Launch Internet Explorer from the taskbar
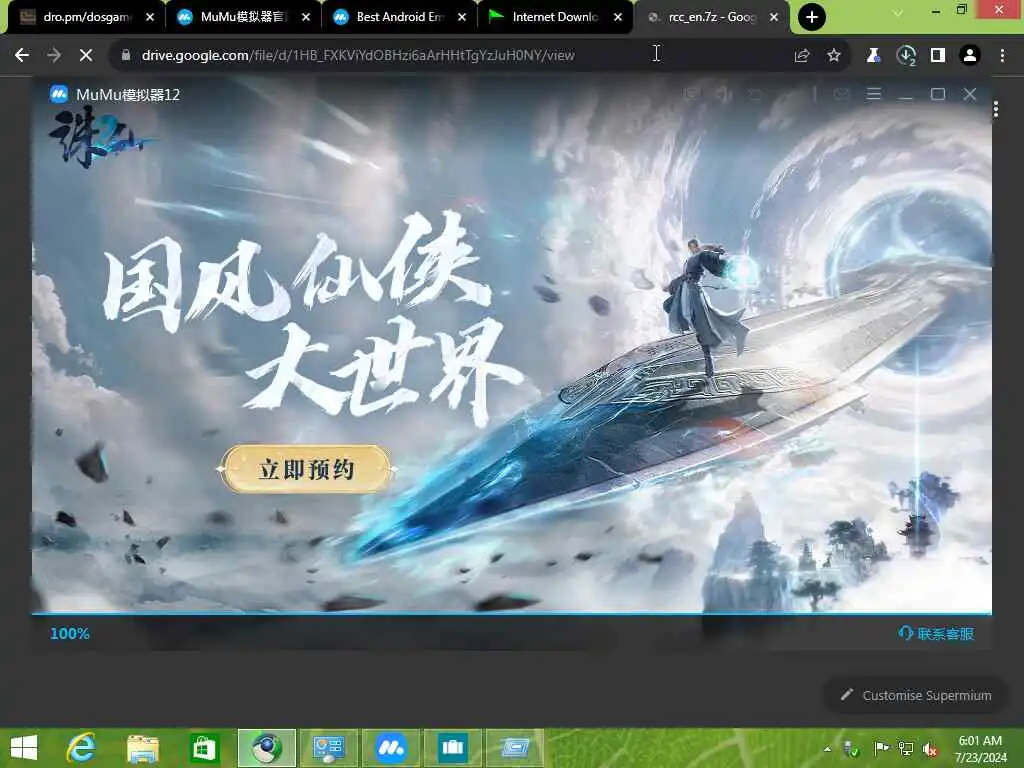This screenshot has height=768, width=1024. (82, 748)
